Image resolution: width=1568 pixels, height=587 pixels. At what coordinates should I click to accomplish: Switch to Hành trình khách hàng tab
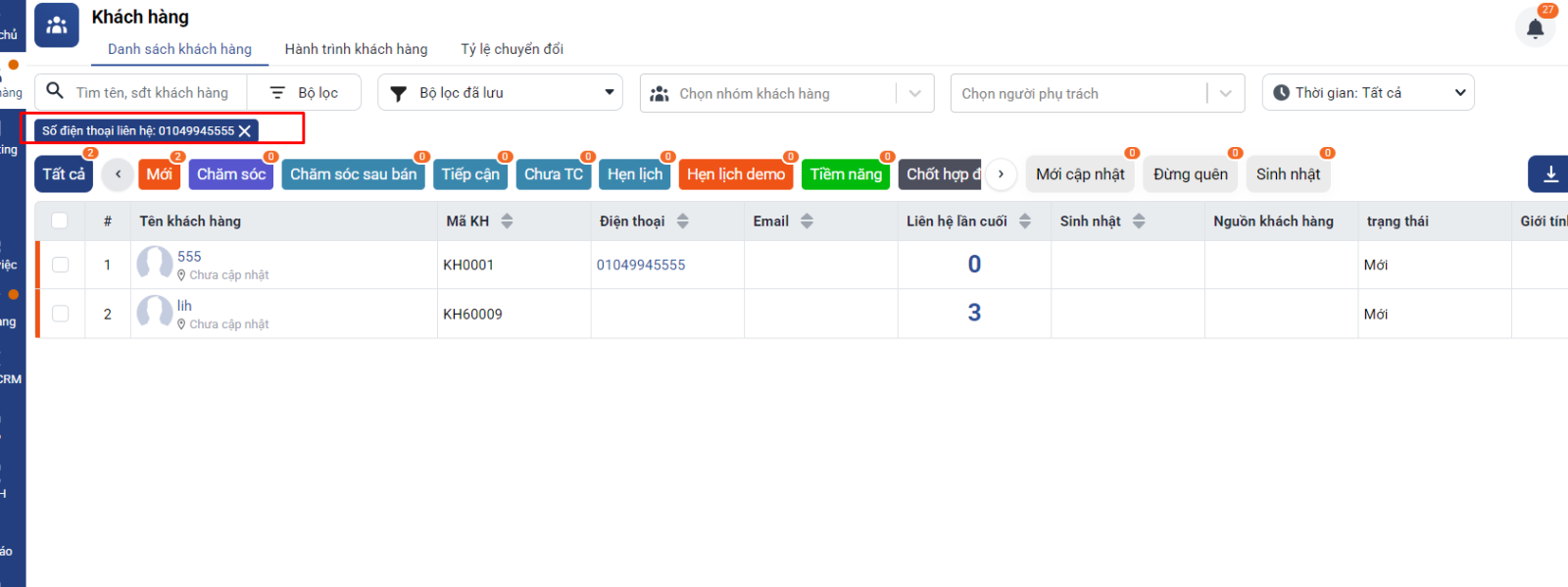coord(356,49)
